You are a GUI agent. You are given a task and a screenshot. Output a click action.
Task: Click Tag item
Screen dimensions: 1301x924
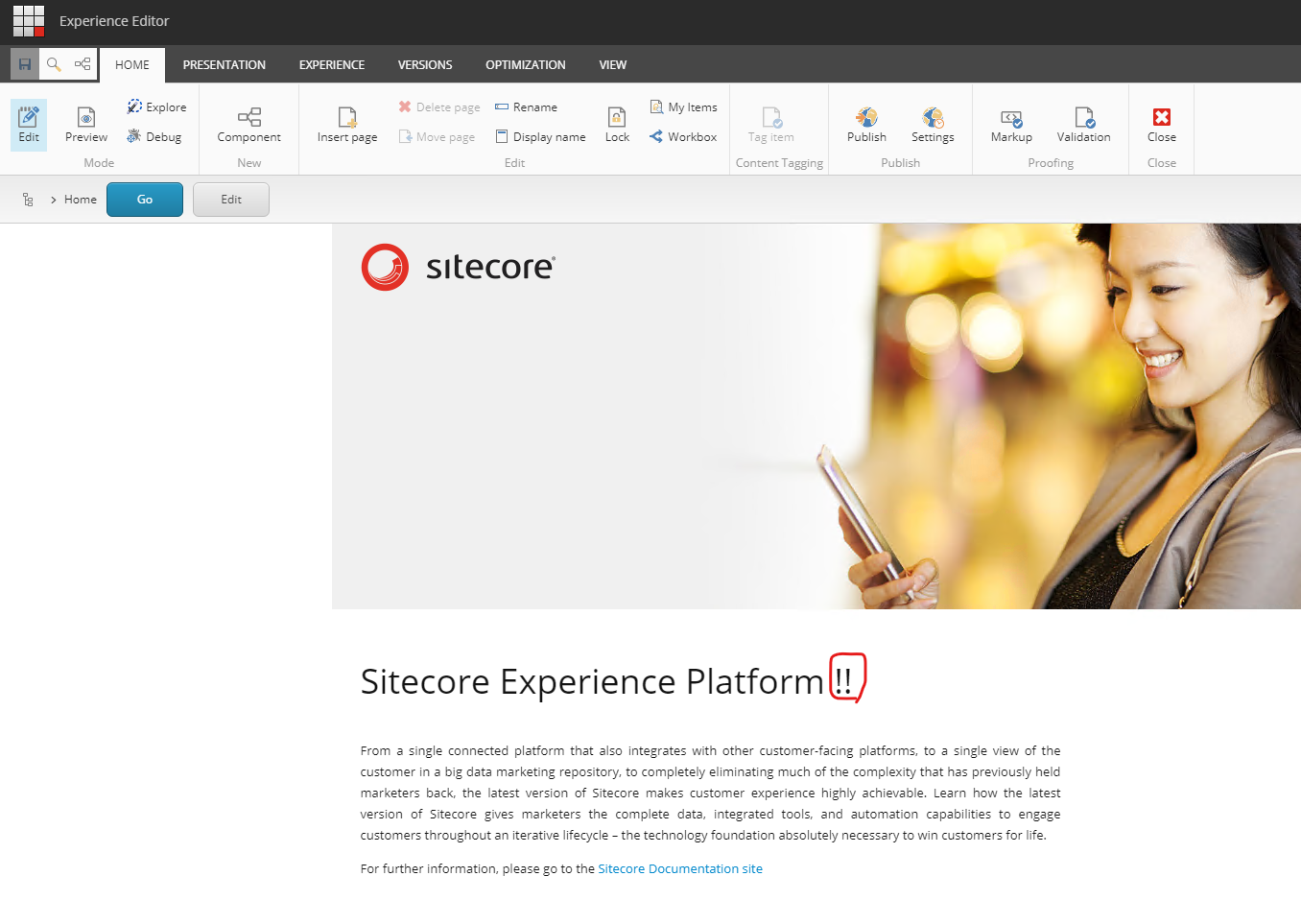point(771,125)
